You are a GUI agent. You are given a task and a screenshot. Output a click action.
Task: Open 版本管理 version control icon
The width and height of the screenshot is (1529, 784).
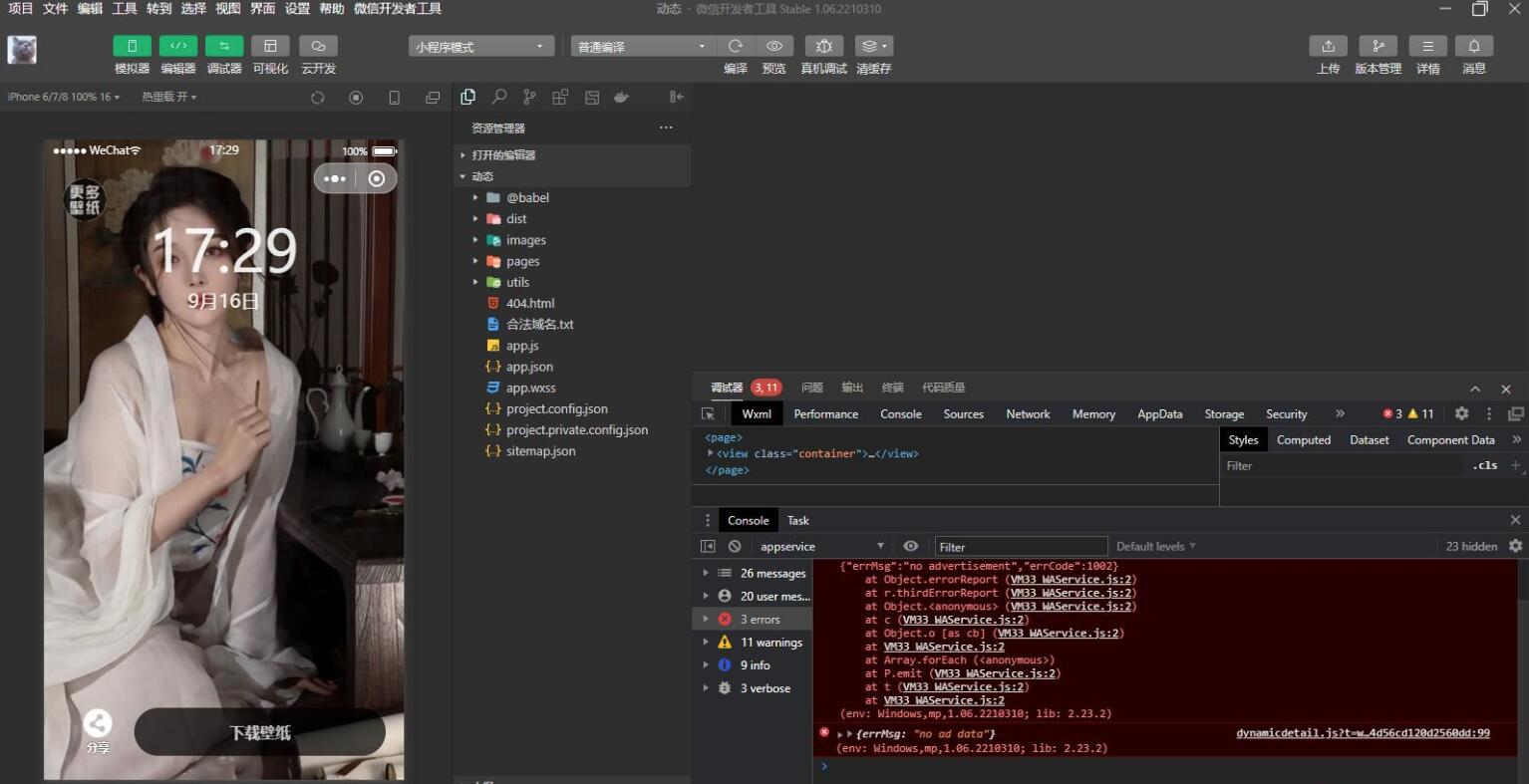1377,46
